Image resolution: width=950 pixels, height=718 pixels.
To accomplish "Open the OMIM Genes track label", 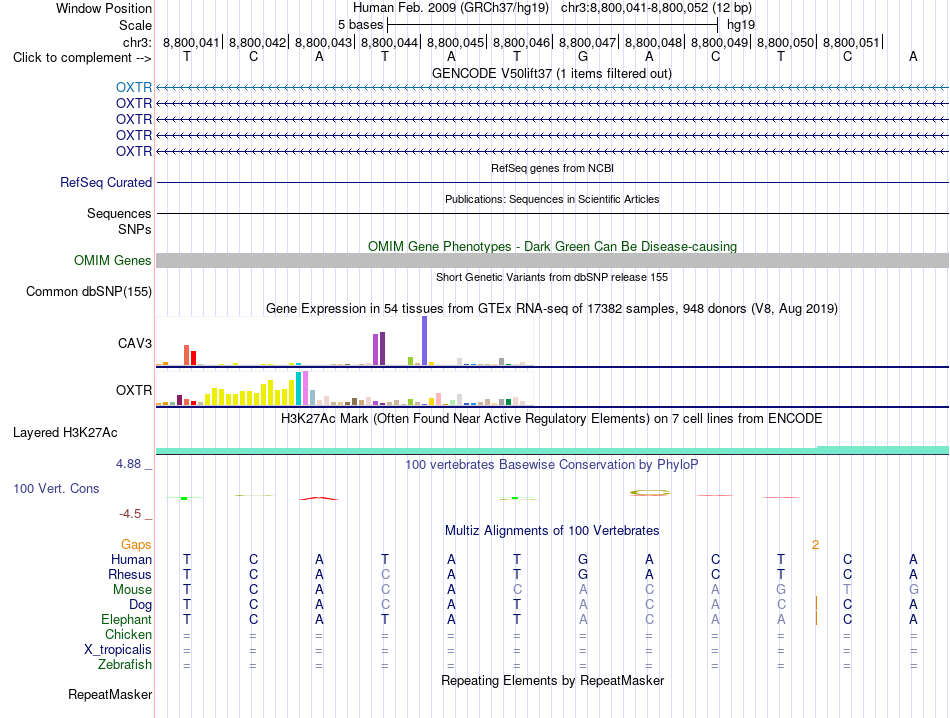I will pyautogui.click(x=113, y=261).
